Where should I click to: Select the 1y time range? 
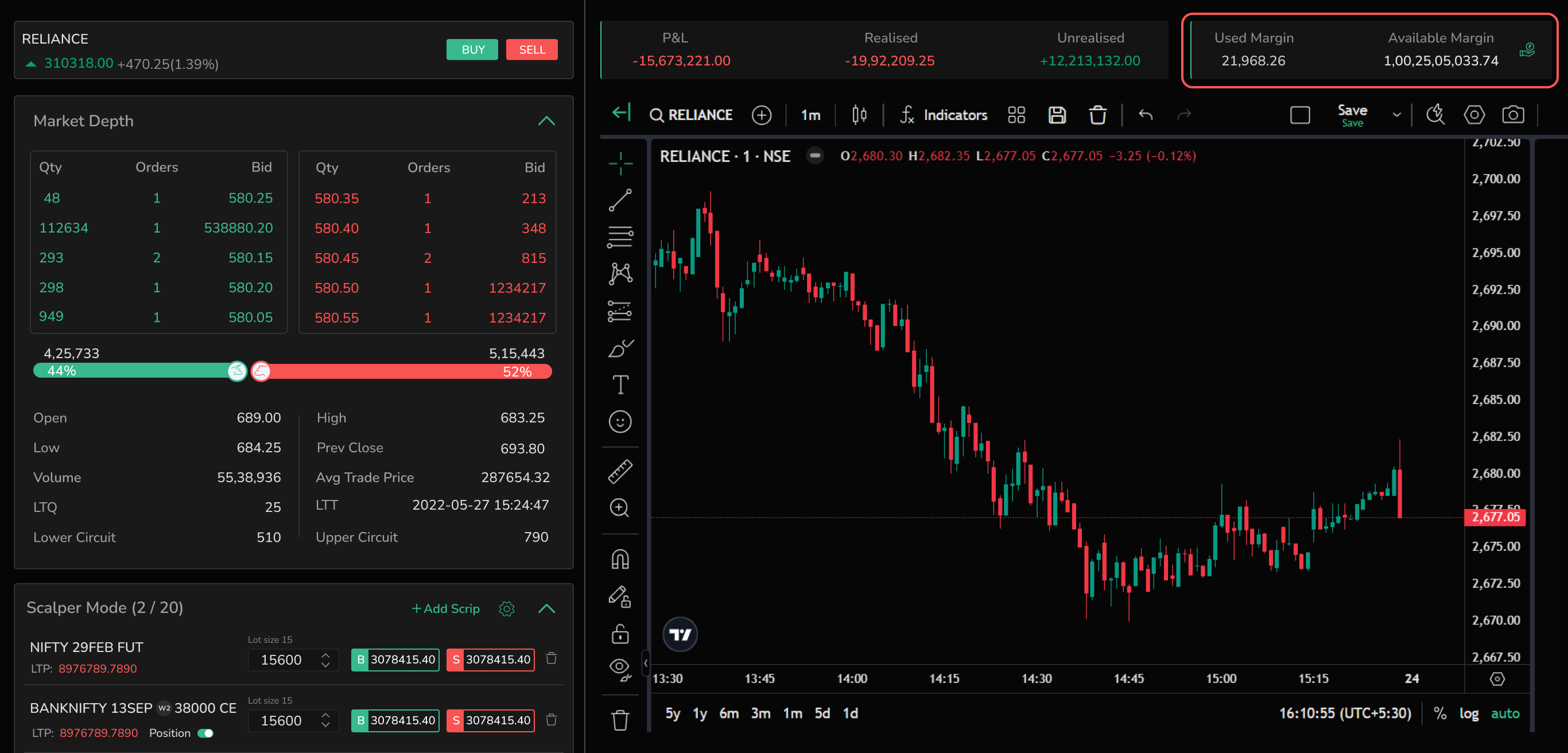(x=700, y=713)
